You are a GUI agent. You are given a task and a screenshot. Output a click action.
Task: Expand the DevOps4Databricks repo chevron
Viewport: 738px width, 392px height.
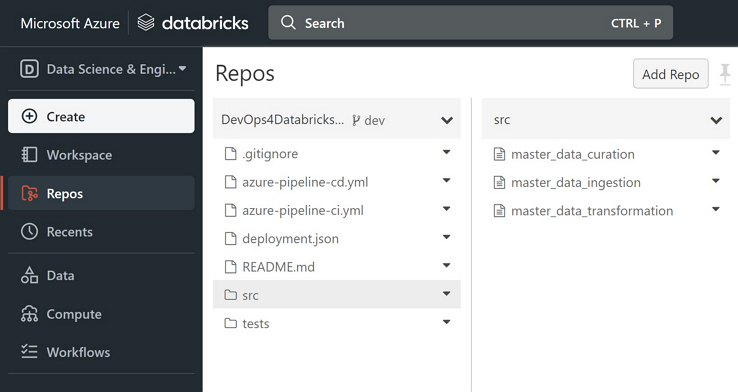(x=447, y=120)
